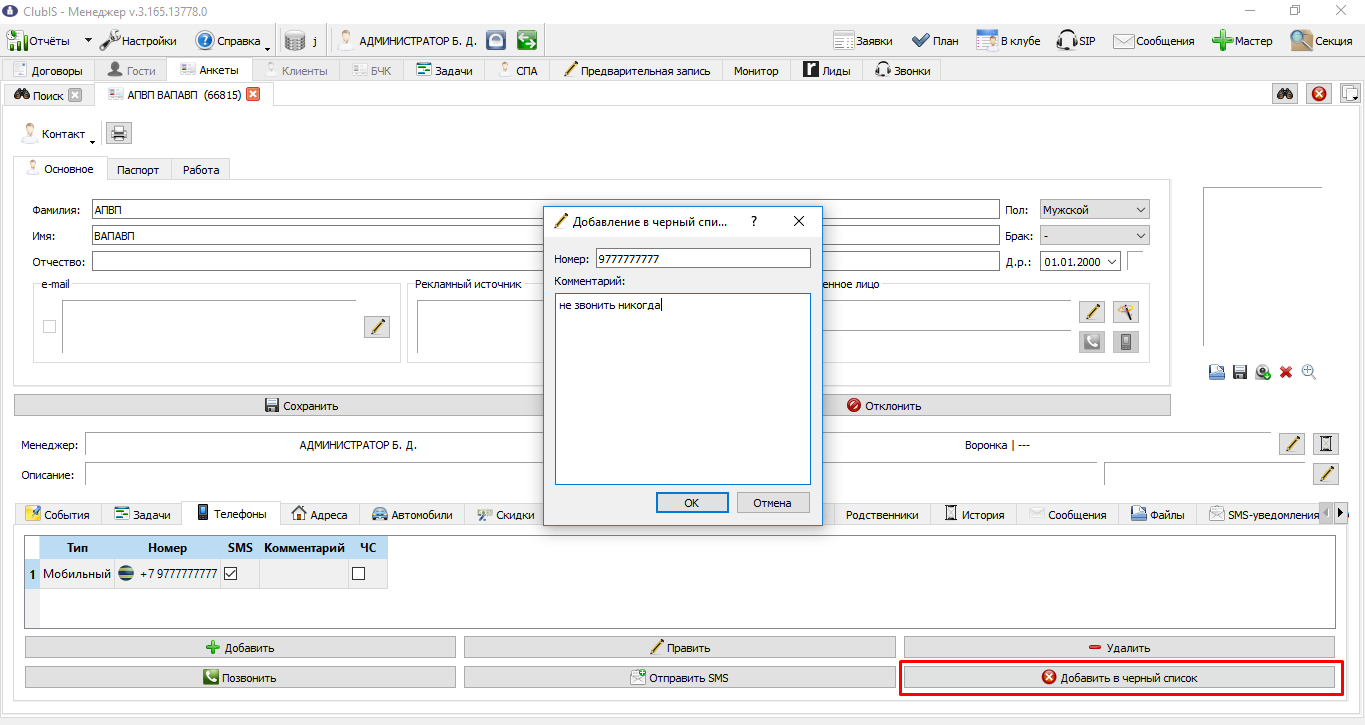Click the Добавить в черный список button

click(1118, 677)
